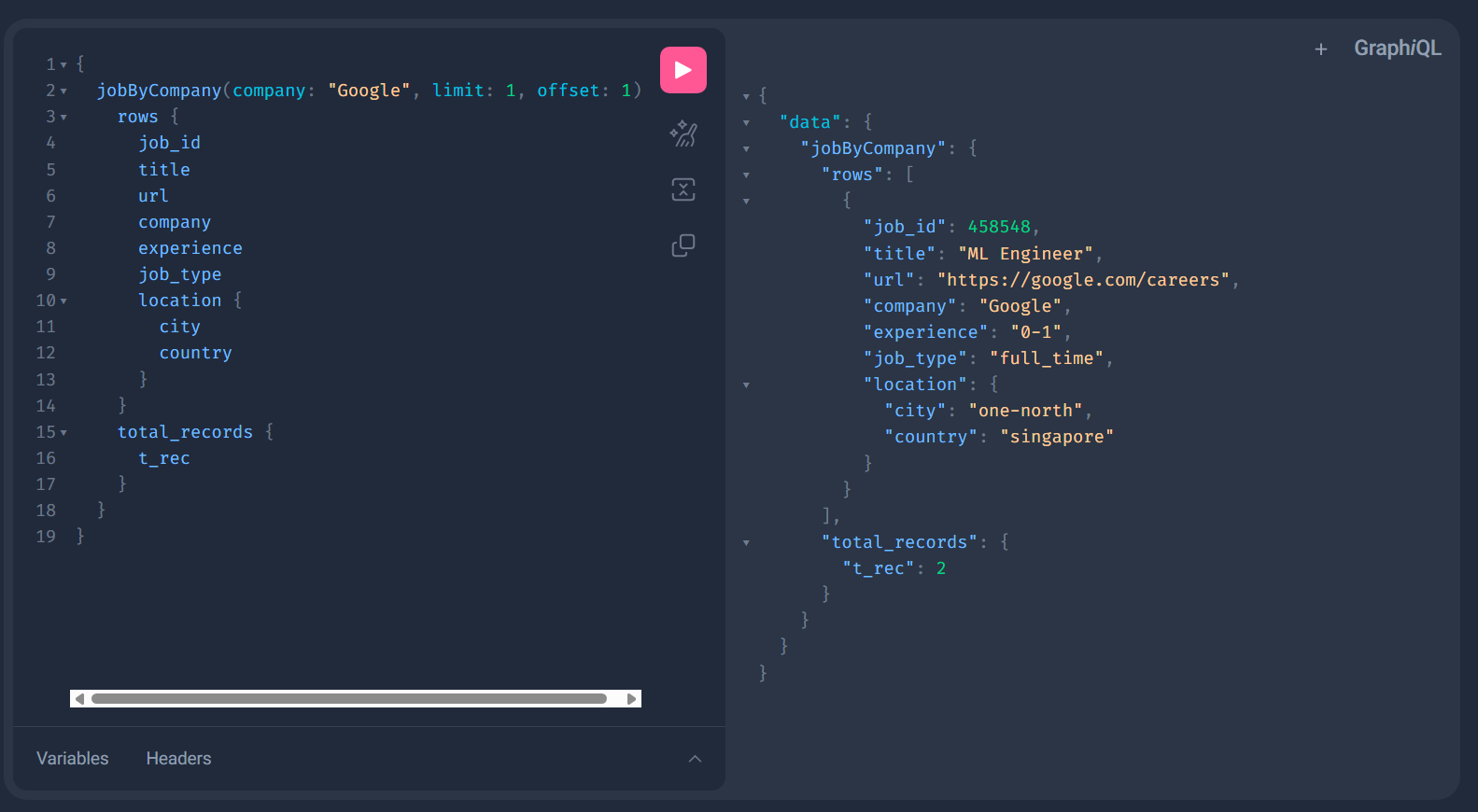Screen dimensions: 1478x812
Task: Collapse the fold arrow at editor line 1
Action: click(x=63, y=65)
